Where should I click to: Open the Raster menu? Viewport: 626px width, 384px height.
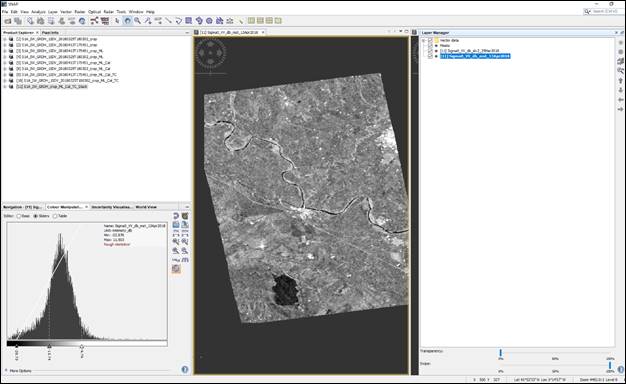80,12
